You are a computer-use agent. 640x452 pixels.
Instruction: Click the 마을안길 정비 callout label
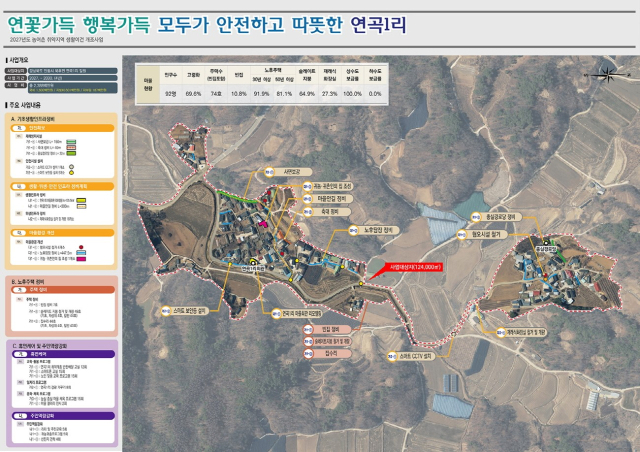(x=332, y=199)
